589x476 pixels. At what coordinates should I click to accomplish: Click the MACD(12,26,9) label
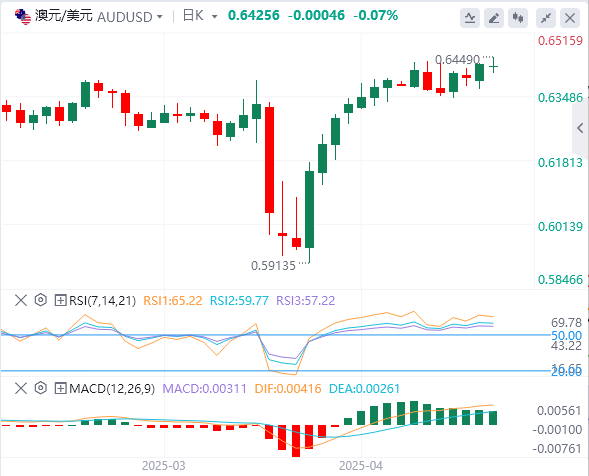pyautogui.click(x=112, y=388)
